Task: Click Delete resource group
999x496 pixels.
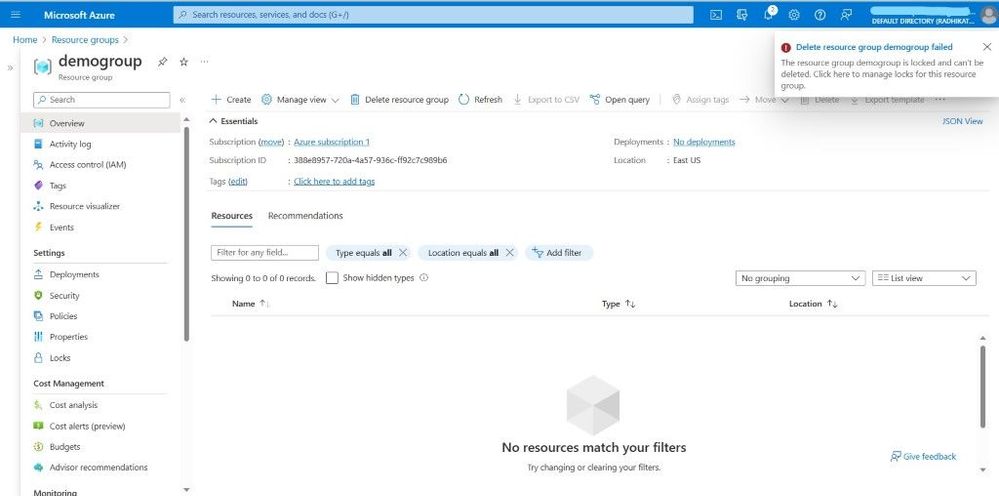Action: tap(399, 99)
